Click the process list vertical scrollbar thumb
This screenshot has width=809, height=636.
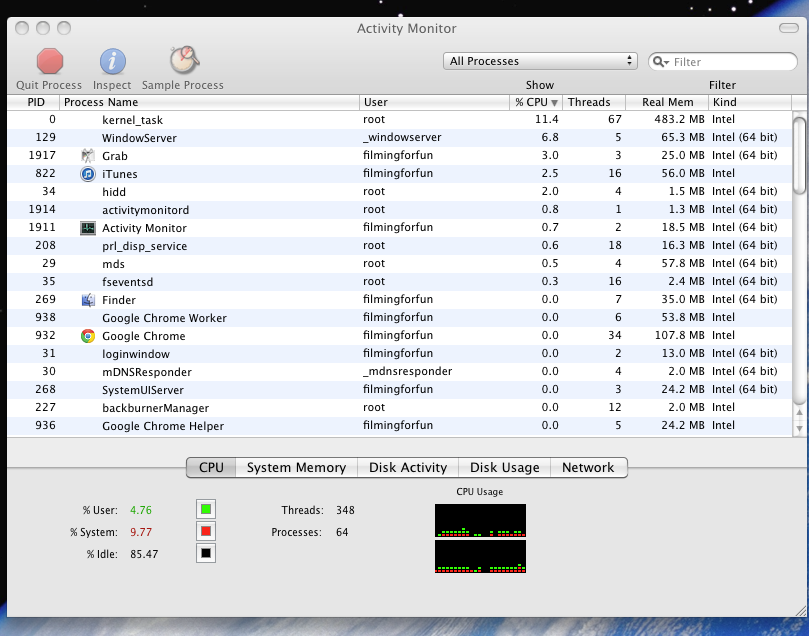point(799,155)
